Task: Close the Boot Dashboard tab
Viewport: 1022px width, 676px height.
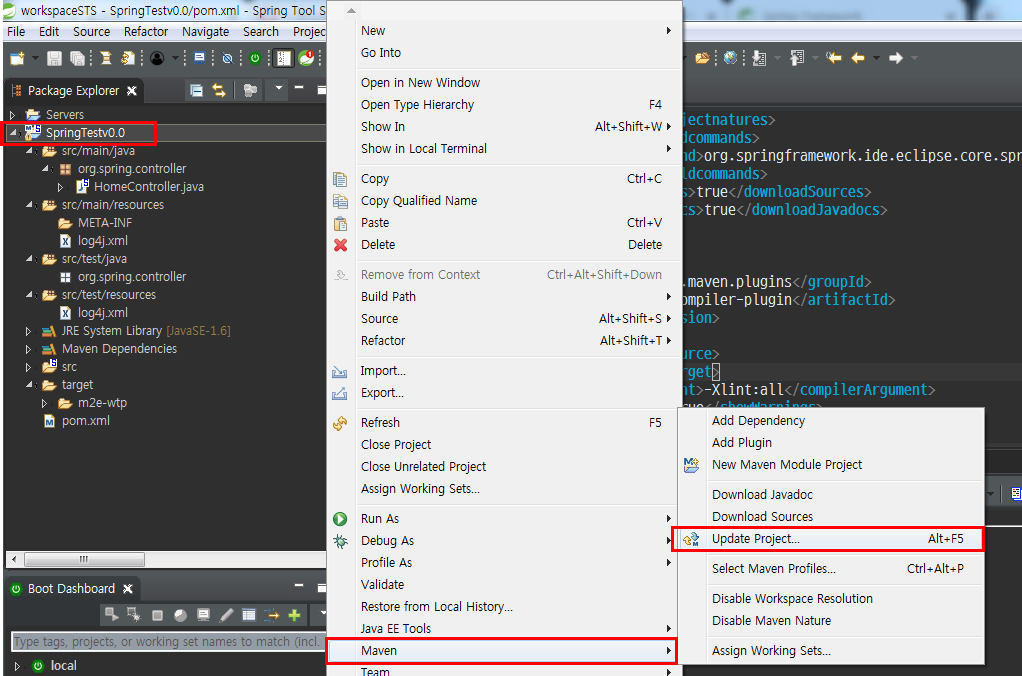Action: 128,589
